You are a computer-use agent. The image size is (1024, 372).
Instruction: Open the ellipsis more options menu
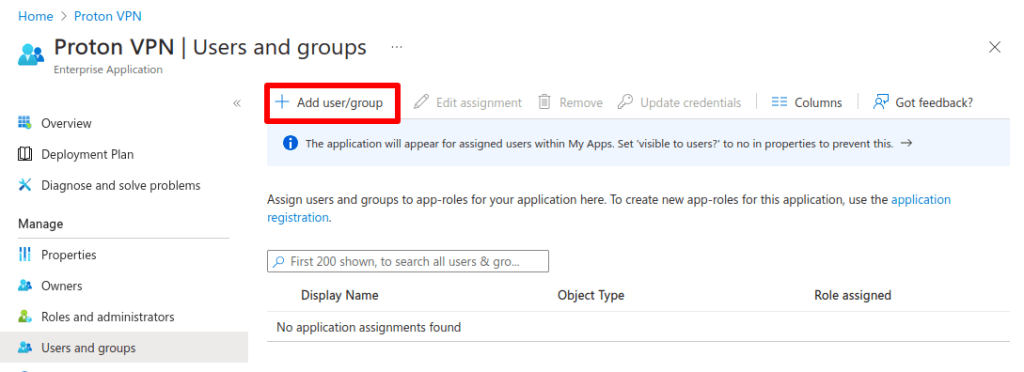[x=396, y=48]
